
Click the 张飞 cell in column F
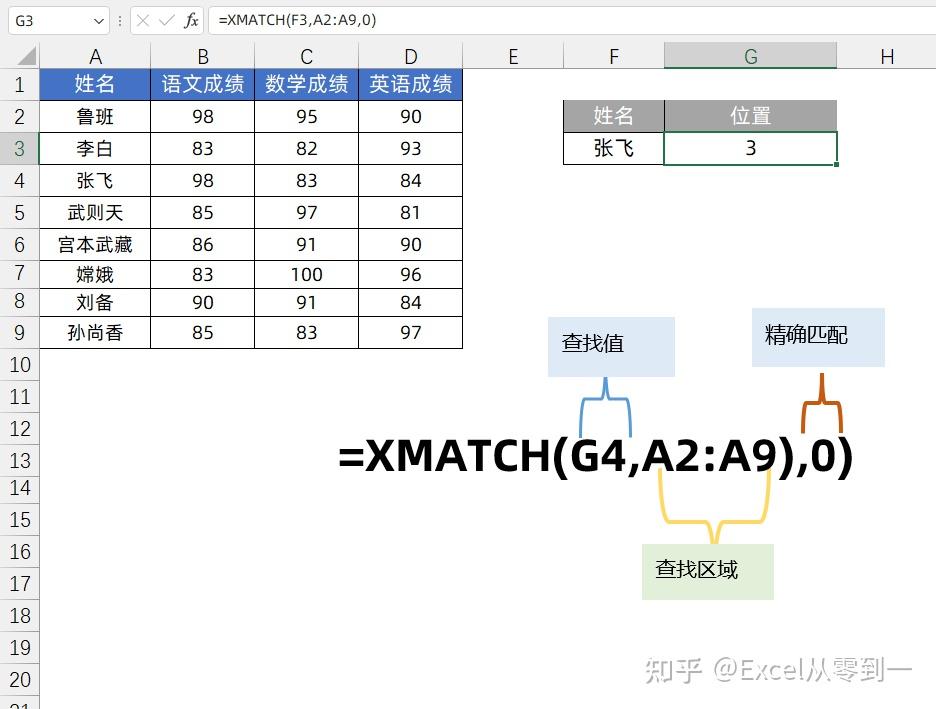[613, 148]
